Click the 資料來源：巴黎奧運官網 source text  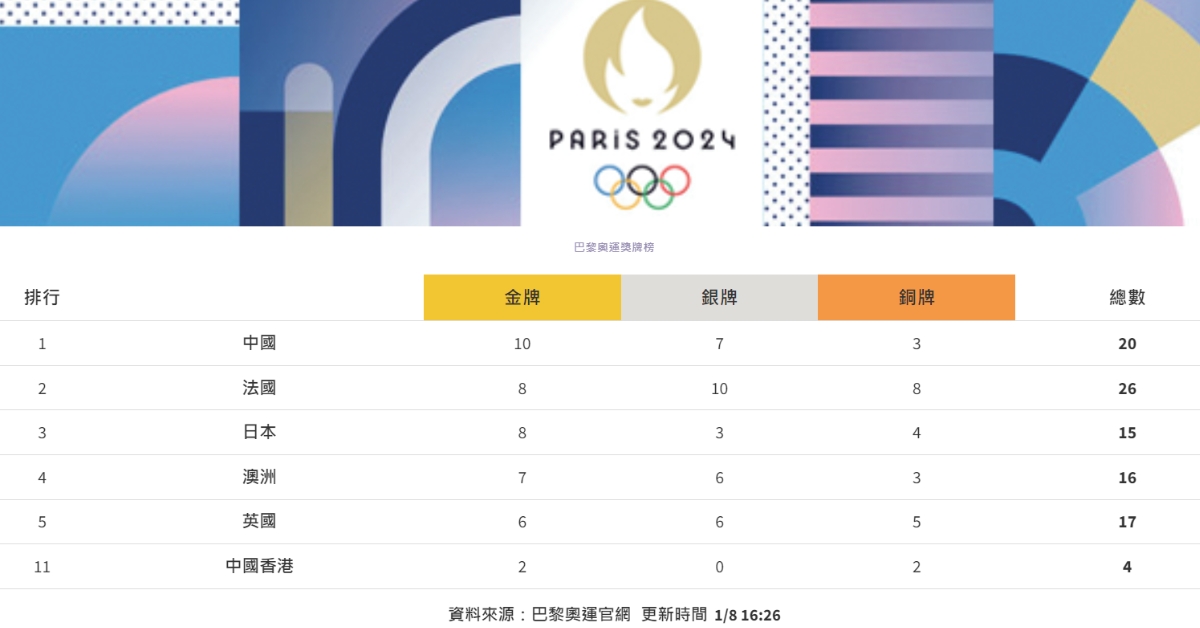539,614
